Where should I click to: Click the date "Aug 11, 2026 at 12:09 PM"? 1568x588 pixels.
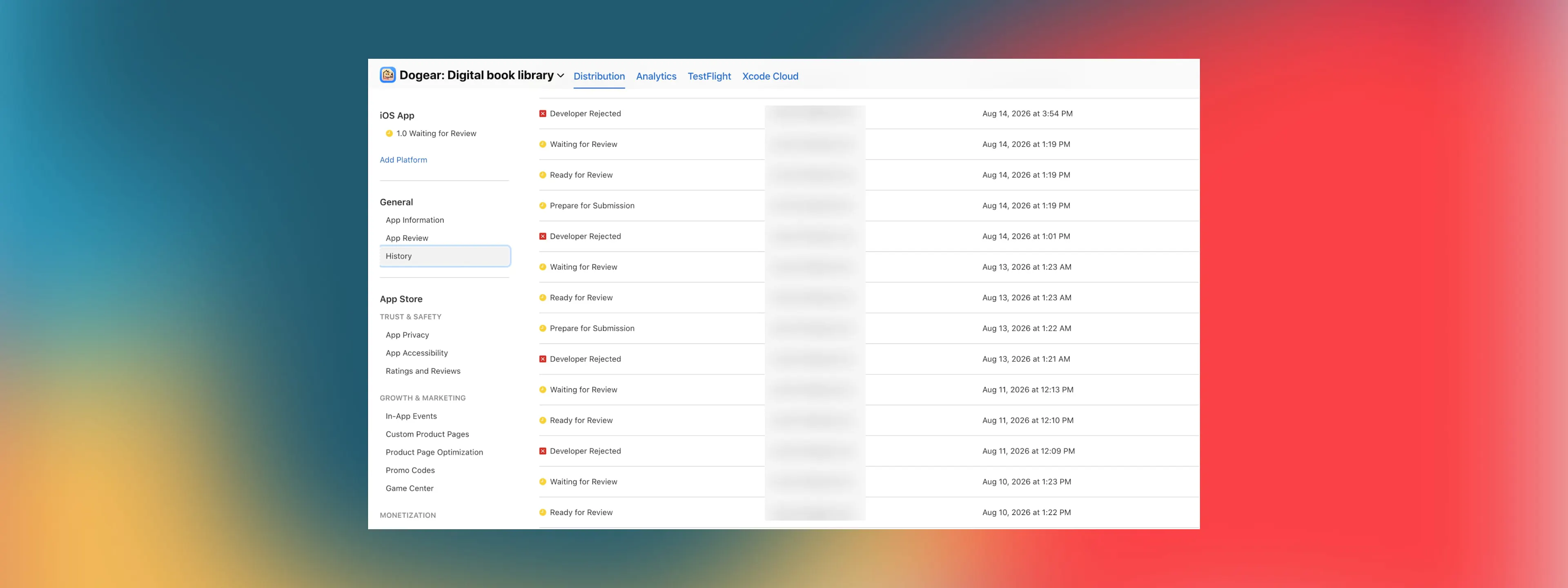(x=1029, y=451)
